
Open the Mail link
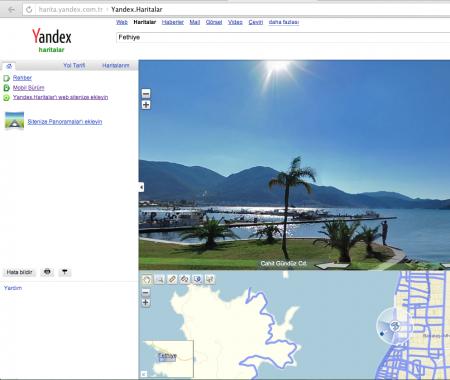point(195,22)
